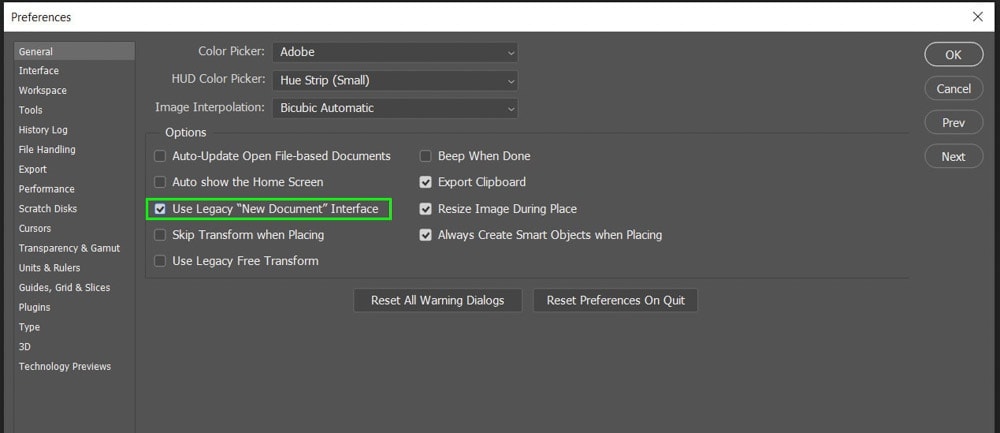
Task: Click Reset Preferences On Quit
Action: 615,300
